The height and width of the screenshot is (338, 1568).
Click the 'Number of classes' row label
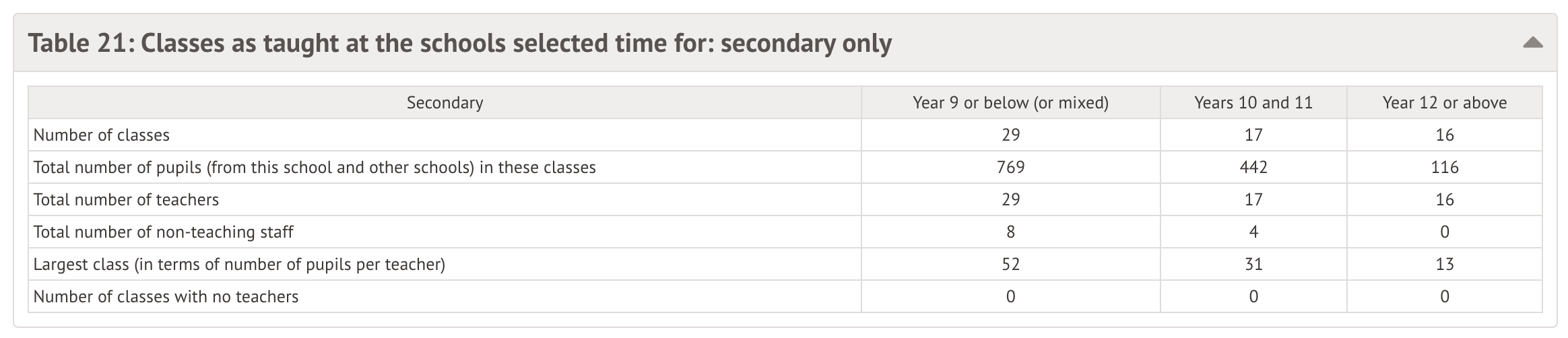102,135
